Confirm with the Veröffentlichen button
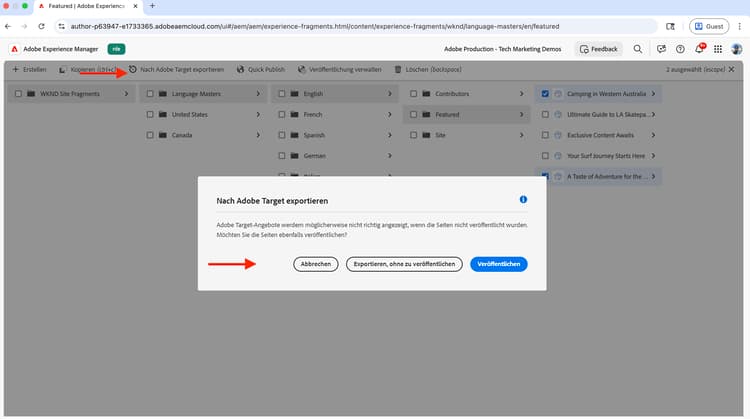750x419 pixels. (498, 264)
